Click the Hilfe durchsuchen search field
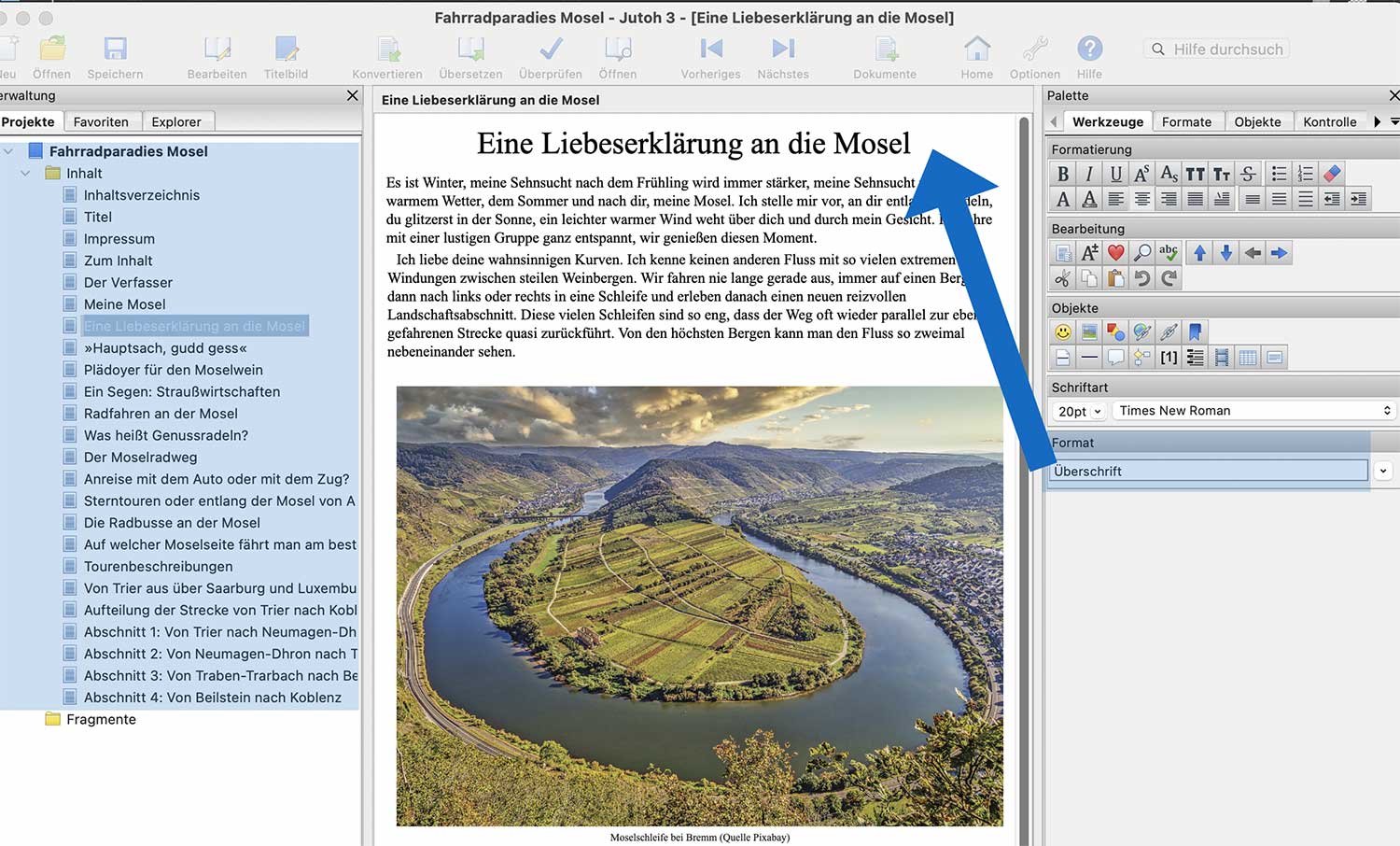The height and width of the screenshot is (846, 1400). [1226, 49]
